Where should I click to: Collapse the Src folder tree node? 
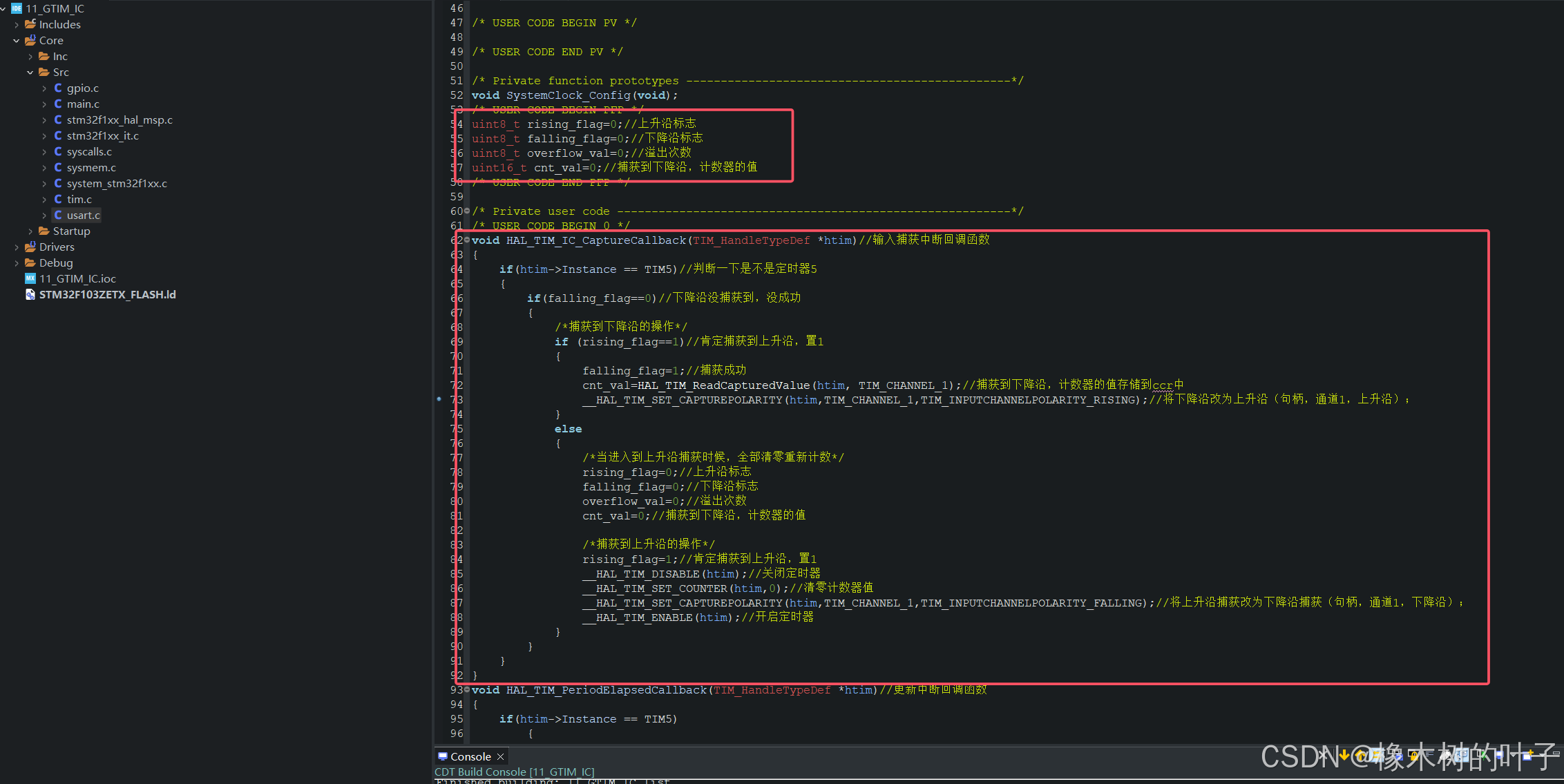(30, 72)
